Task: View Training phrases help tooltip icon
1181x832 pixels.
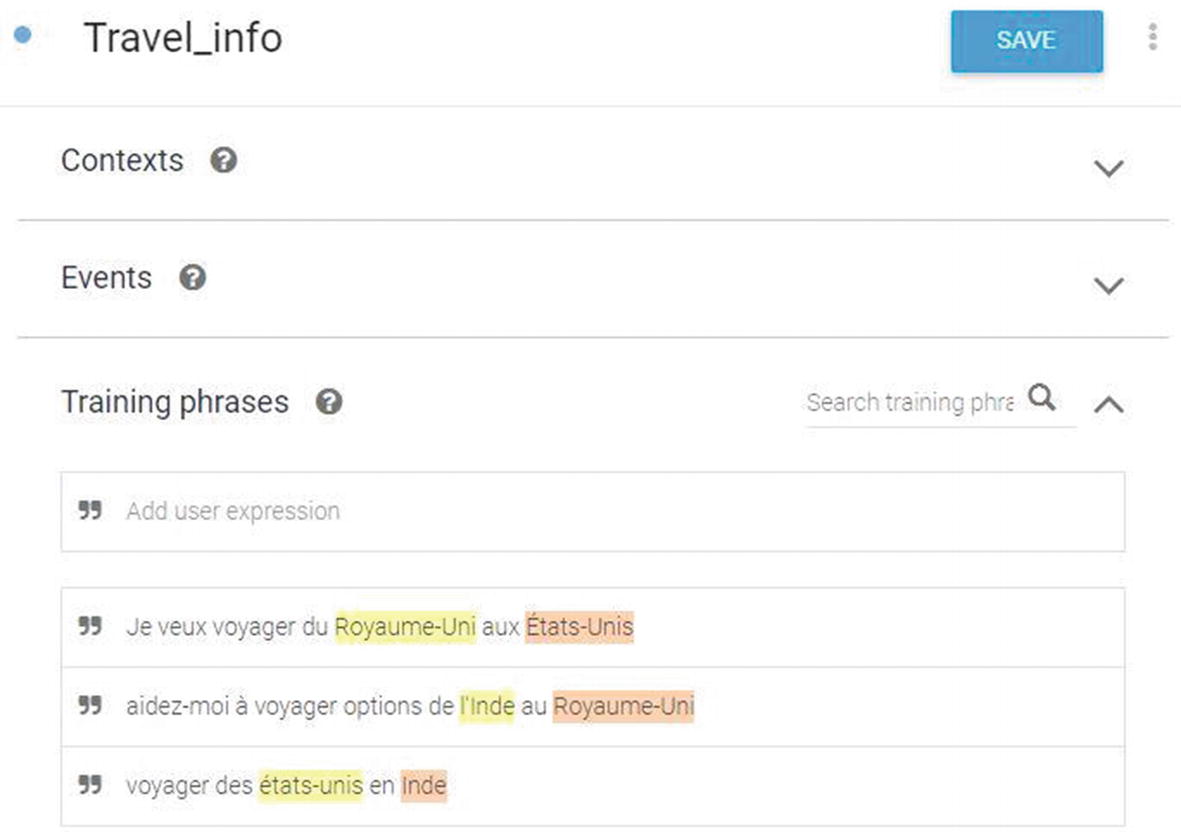Action: click(329, 402)
